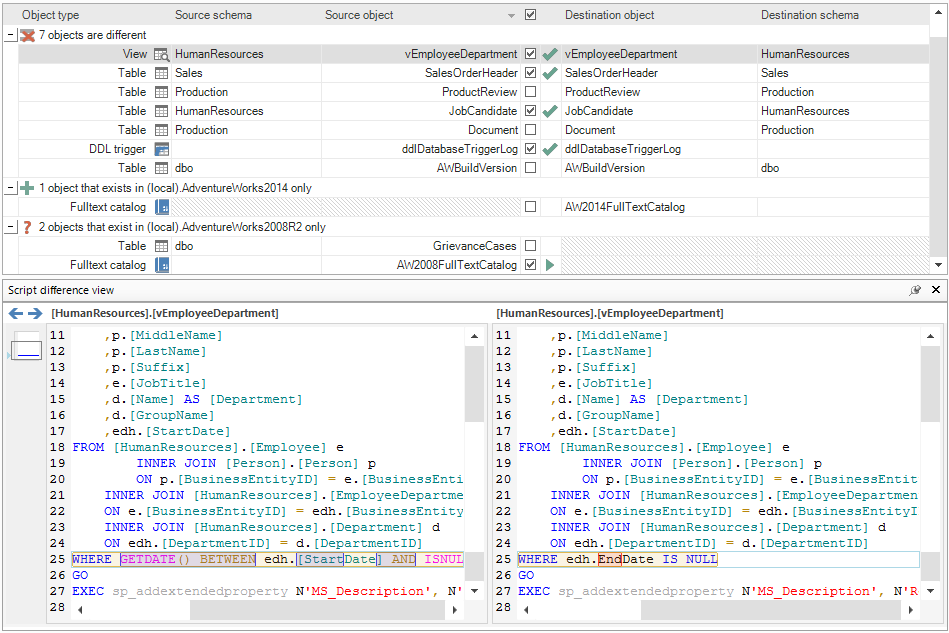Click the green check mark in JobCandidate row
The image size is (949, 633).
[x=550, y=111]
